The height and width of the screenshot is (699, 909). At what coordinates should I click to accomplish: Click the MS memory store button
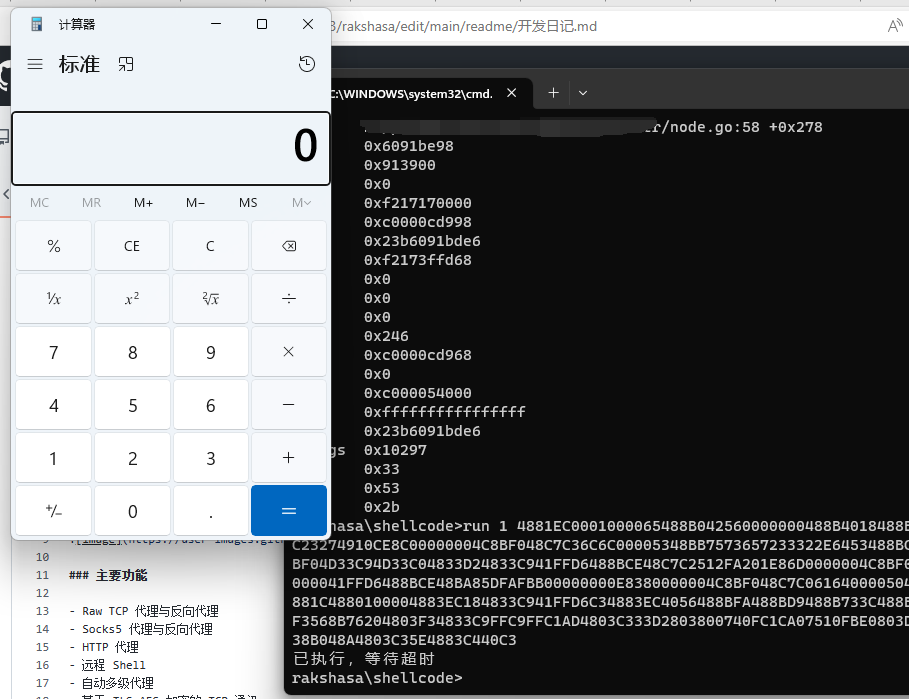tap(248, 203)
